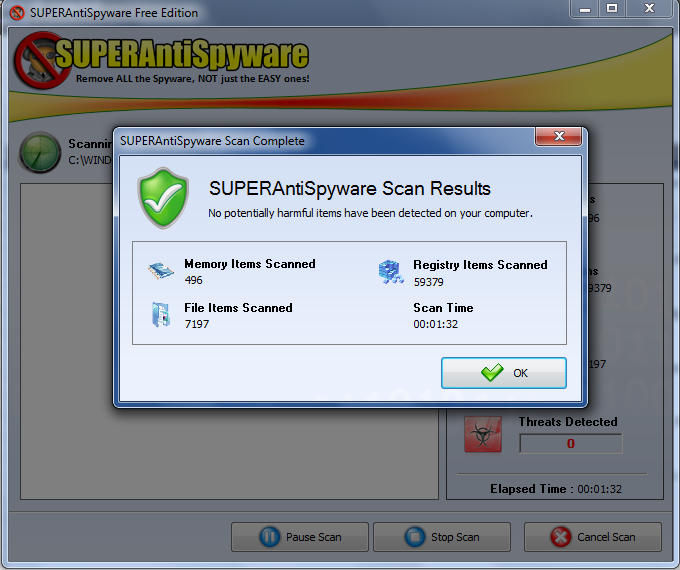Click the green radar scanning icon
This screenshot has width=680, height=570.
click(x=40, y=153)
